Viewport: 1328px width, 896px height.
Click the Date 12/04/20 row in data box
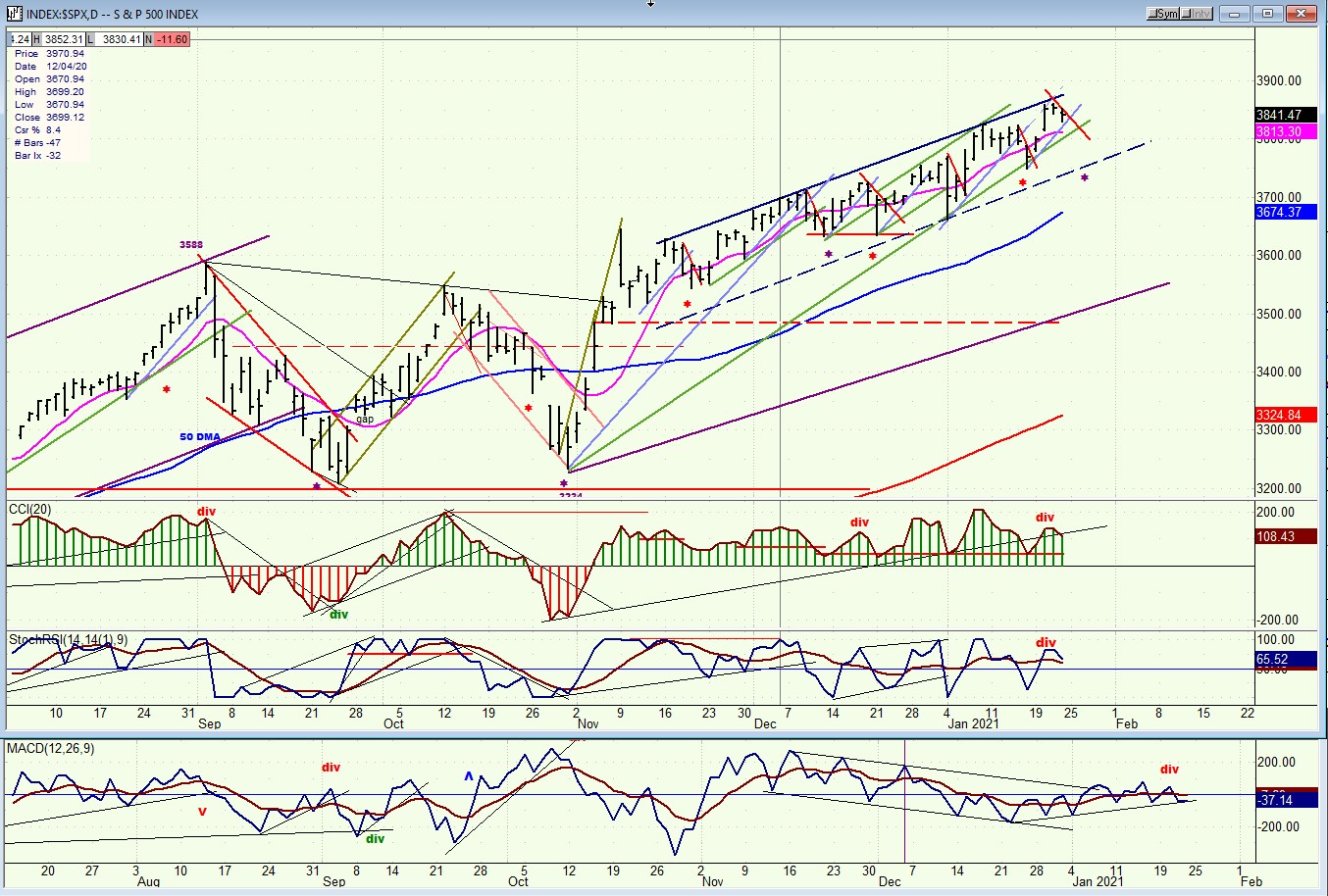(49, 67)
